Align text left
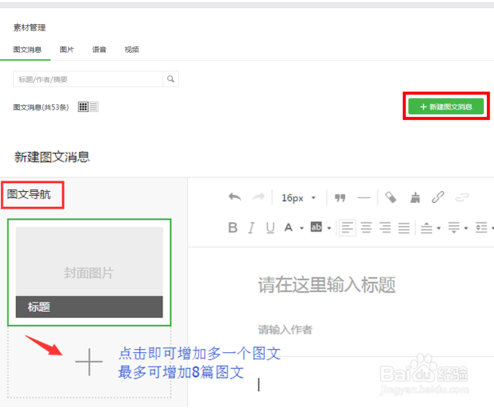Screen dimensions: 494x408 pos(347,228)
